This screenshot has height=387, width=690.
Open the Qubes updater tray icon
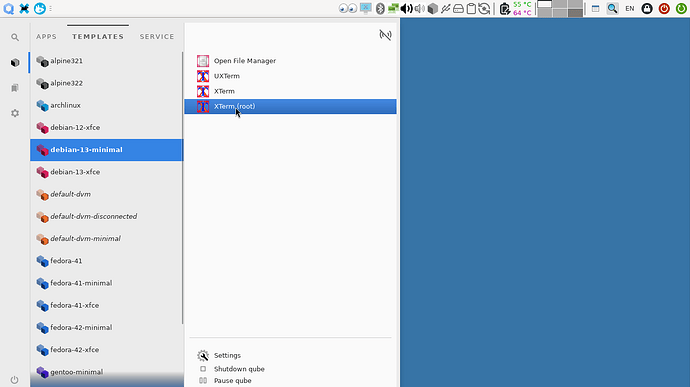[484, 8]
